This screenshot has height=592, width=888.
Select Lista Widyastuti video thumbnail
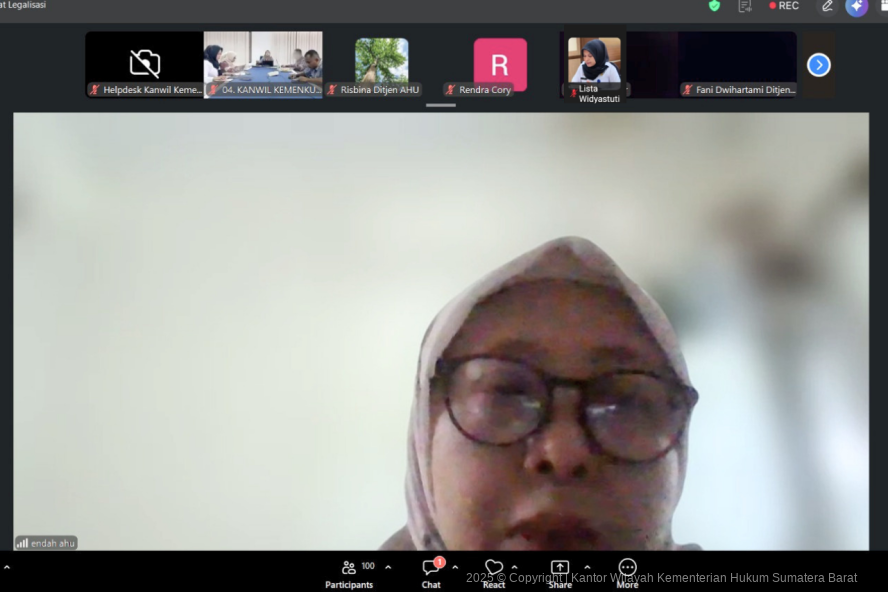(595, 62)
